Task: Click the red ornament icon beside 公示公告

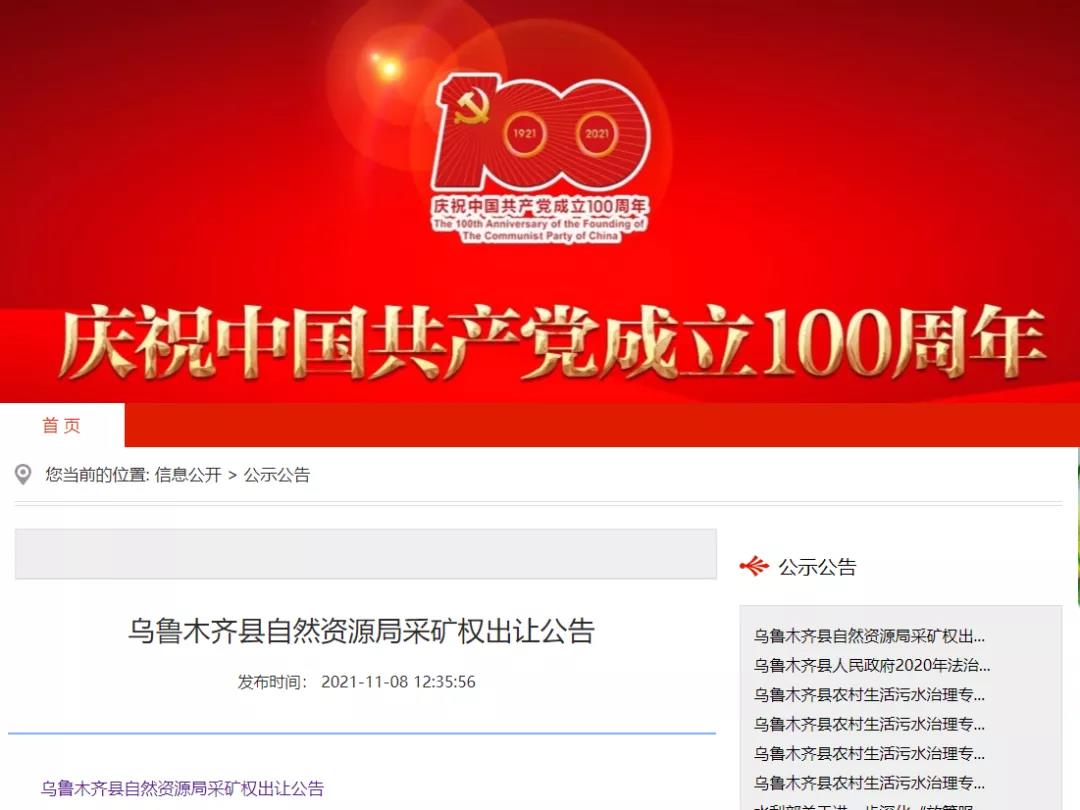Action: click(754, 566)
